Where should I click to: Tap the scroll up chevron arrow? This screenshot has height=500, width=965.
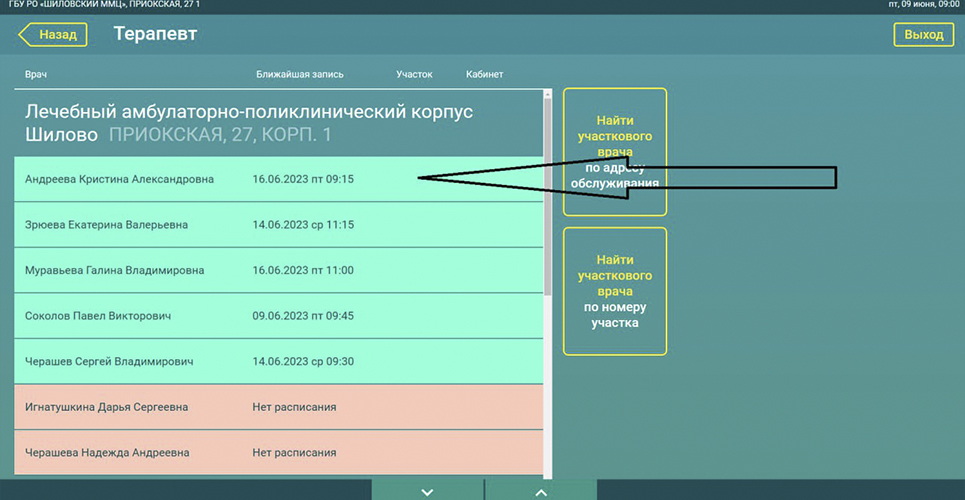coord(541,491)
